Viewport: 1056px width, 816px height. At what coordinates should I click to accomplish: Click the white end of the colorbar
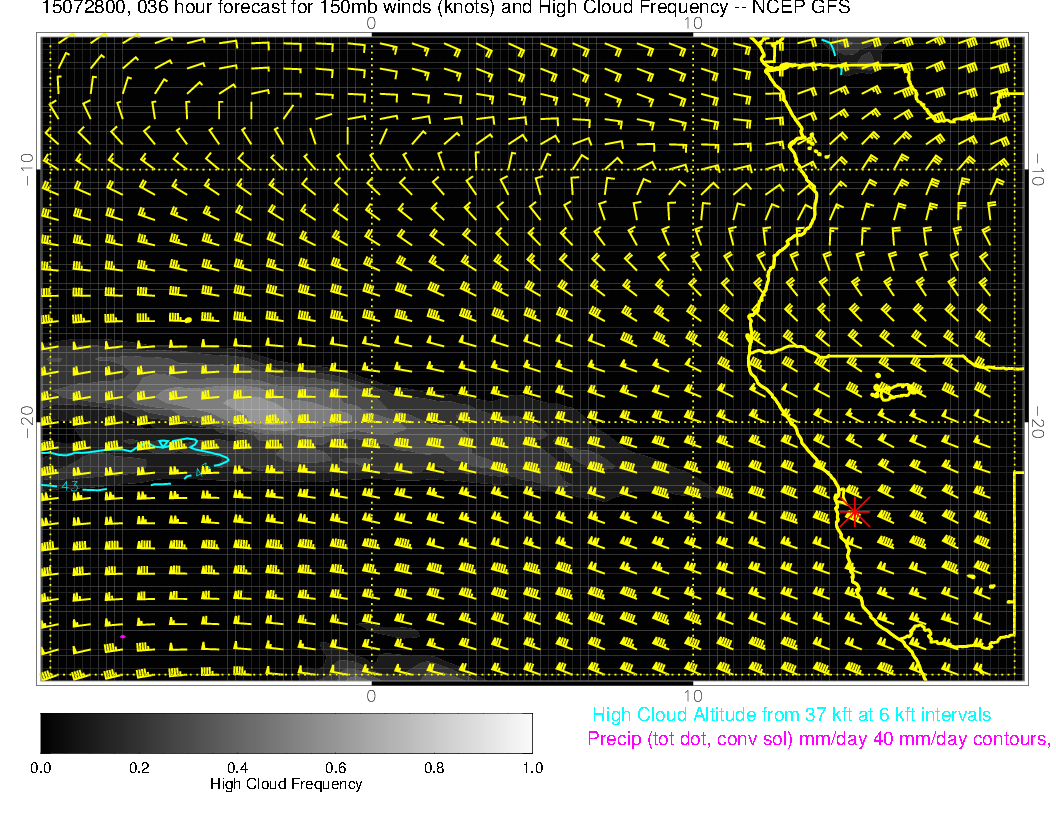[525, 733]
